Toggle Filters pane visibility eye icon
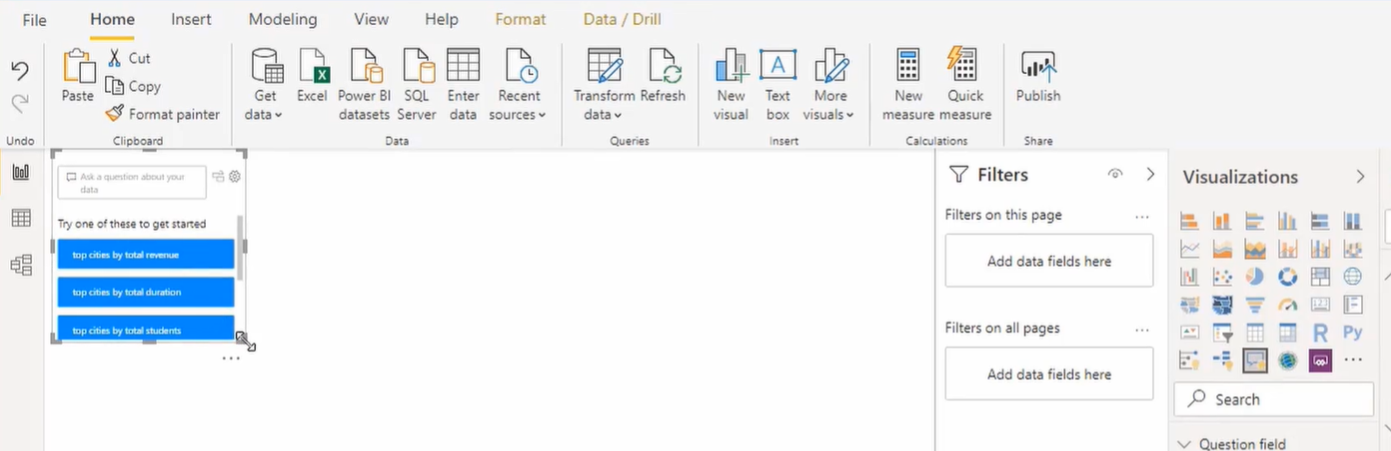 click(x=1115, y=174)
